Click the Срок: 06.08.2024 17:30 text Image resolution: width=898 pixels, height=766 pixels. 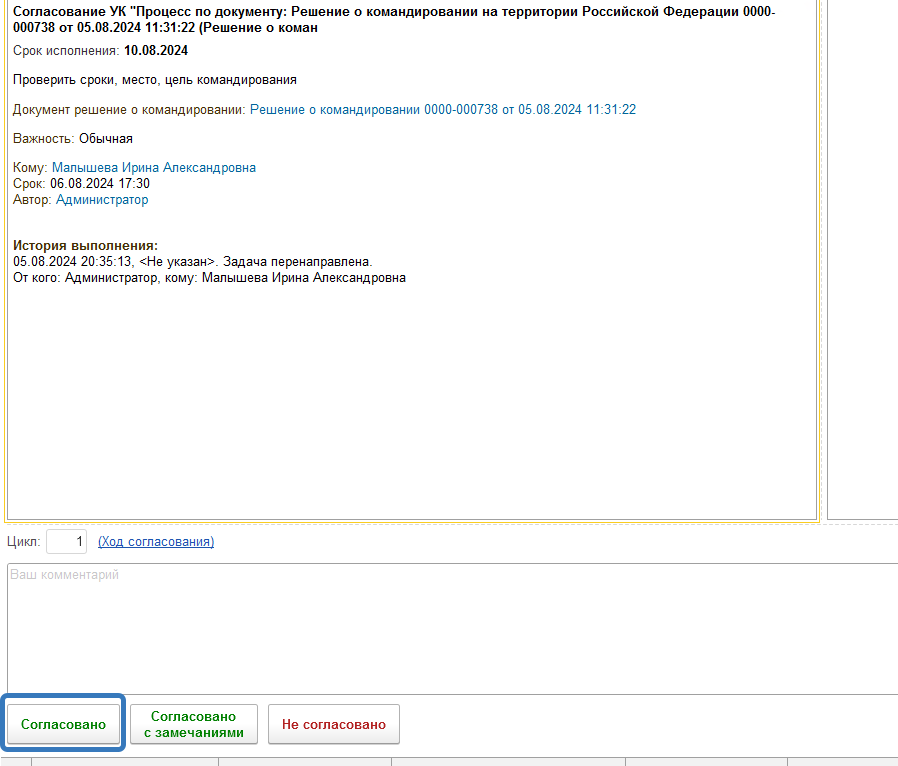[x=81, y=184]
